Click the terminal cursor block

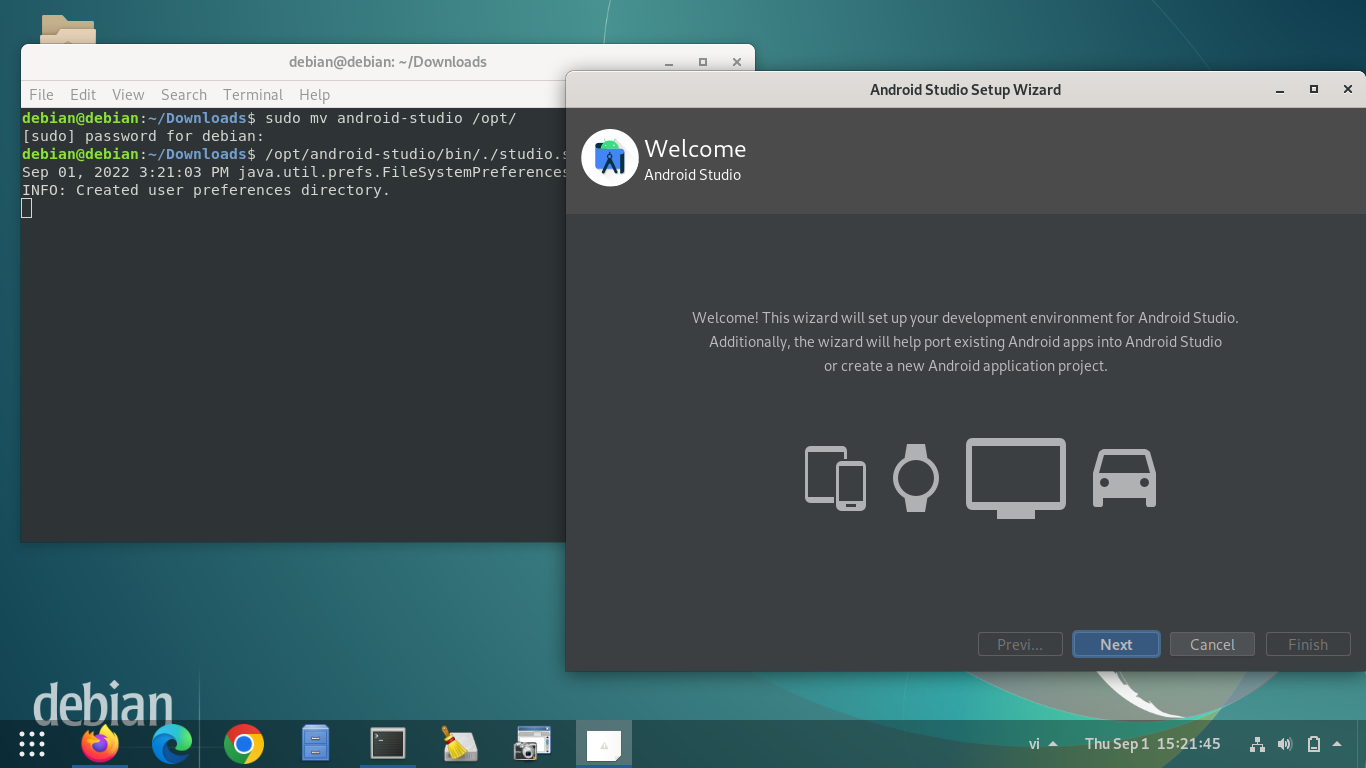click(27, 208)
